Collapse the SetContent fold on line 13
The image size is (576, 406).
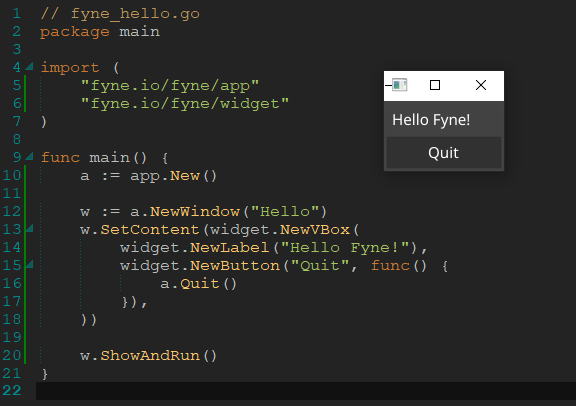(29, 229)
